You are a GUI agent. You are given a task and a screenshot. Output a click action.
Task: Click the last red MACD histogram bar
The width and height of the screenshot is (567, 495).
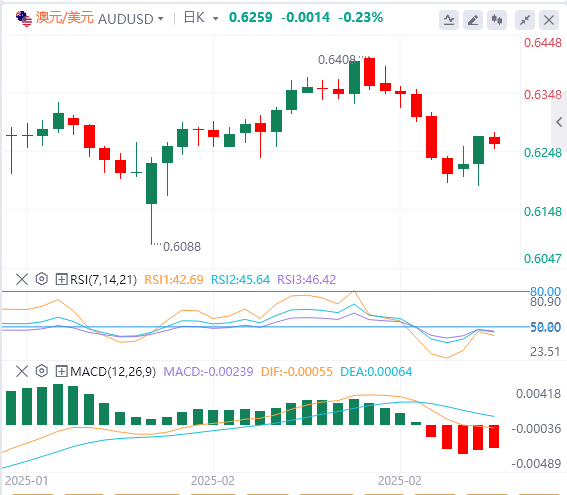coord(494,436)
